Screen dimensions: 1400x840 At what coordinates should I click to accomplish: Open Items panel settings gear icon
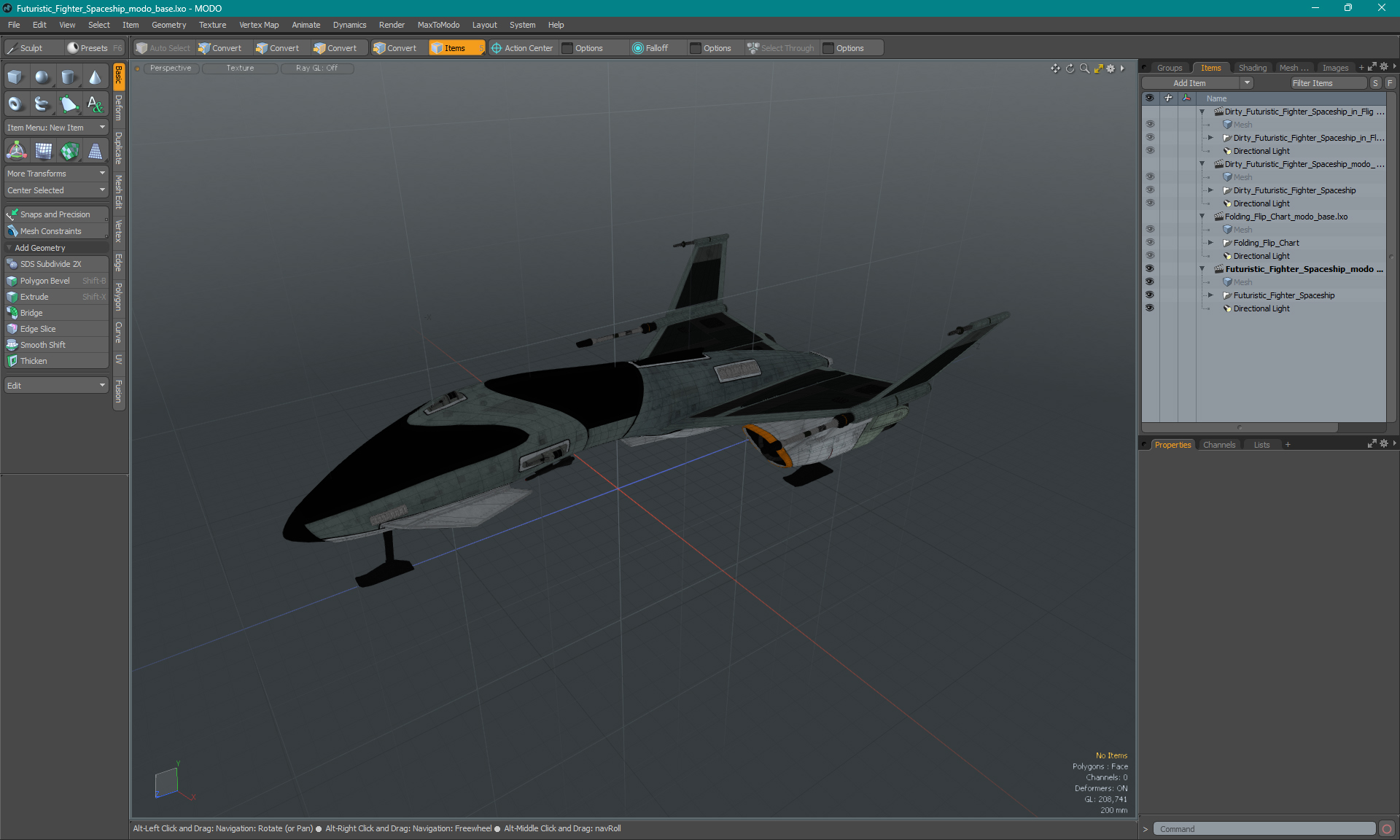click(1384, 66)
